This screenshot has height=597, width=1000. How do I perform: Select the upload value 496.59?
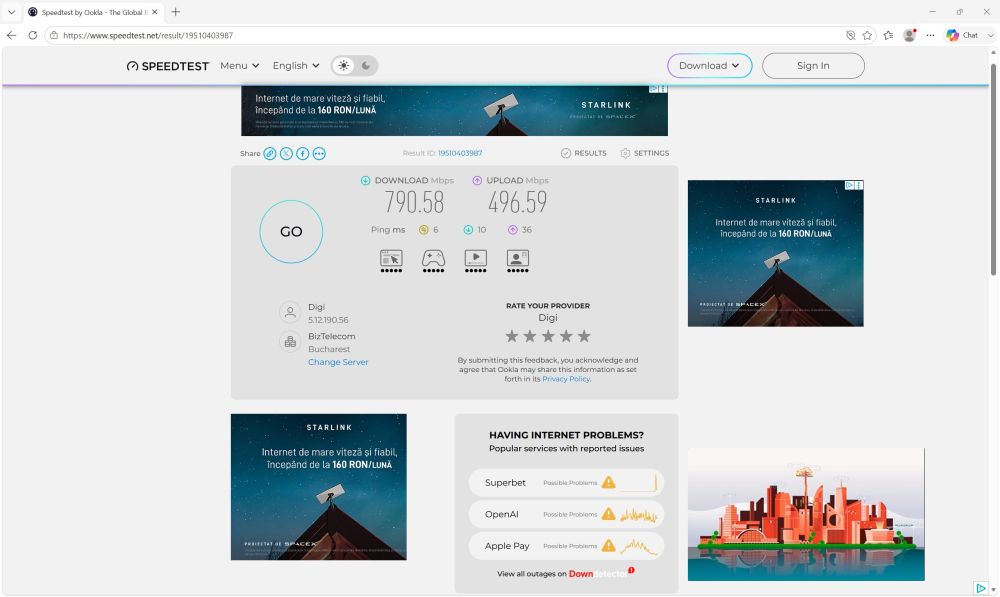pos(517,202)
